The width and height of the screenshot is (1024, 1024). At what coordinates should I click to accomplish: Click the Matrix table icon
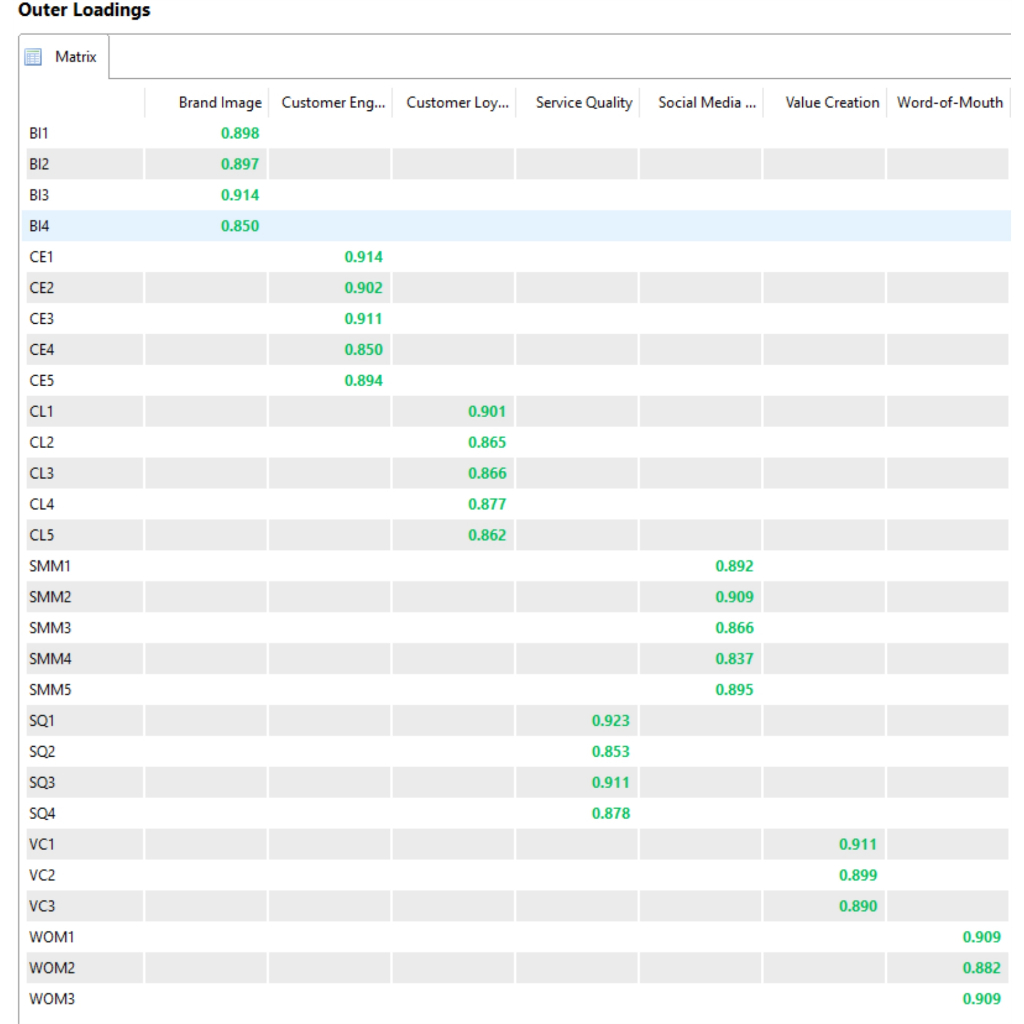[34, 57]
